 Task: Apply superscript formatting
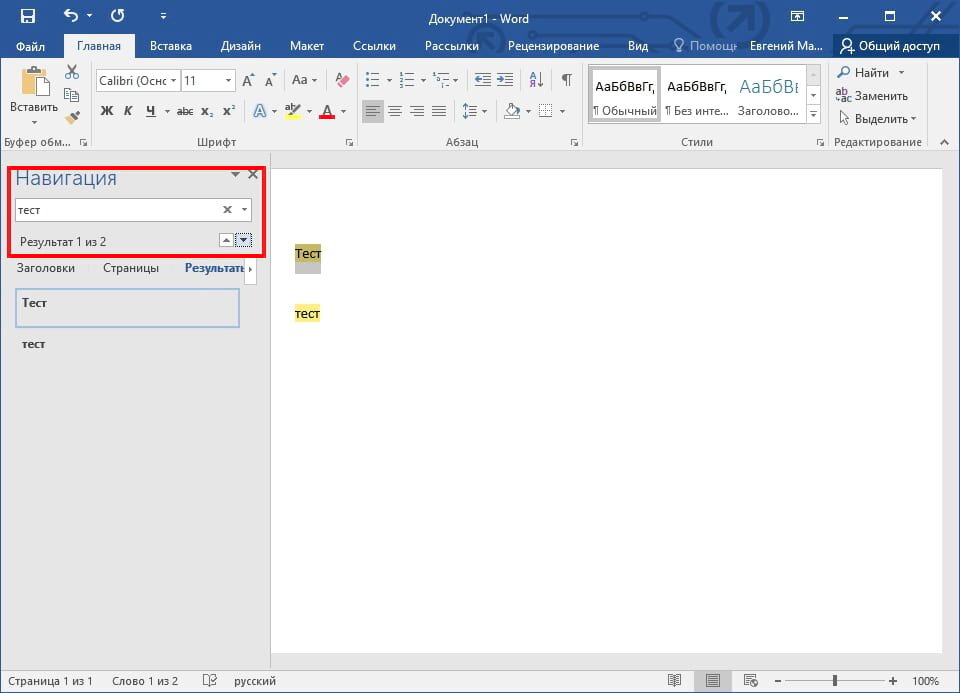tap(228, 111)
